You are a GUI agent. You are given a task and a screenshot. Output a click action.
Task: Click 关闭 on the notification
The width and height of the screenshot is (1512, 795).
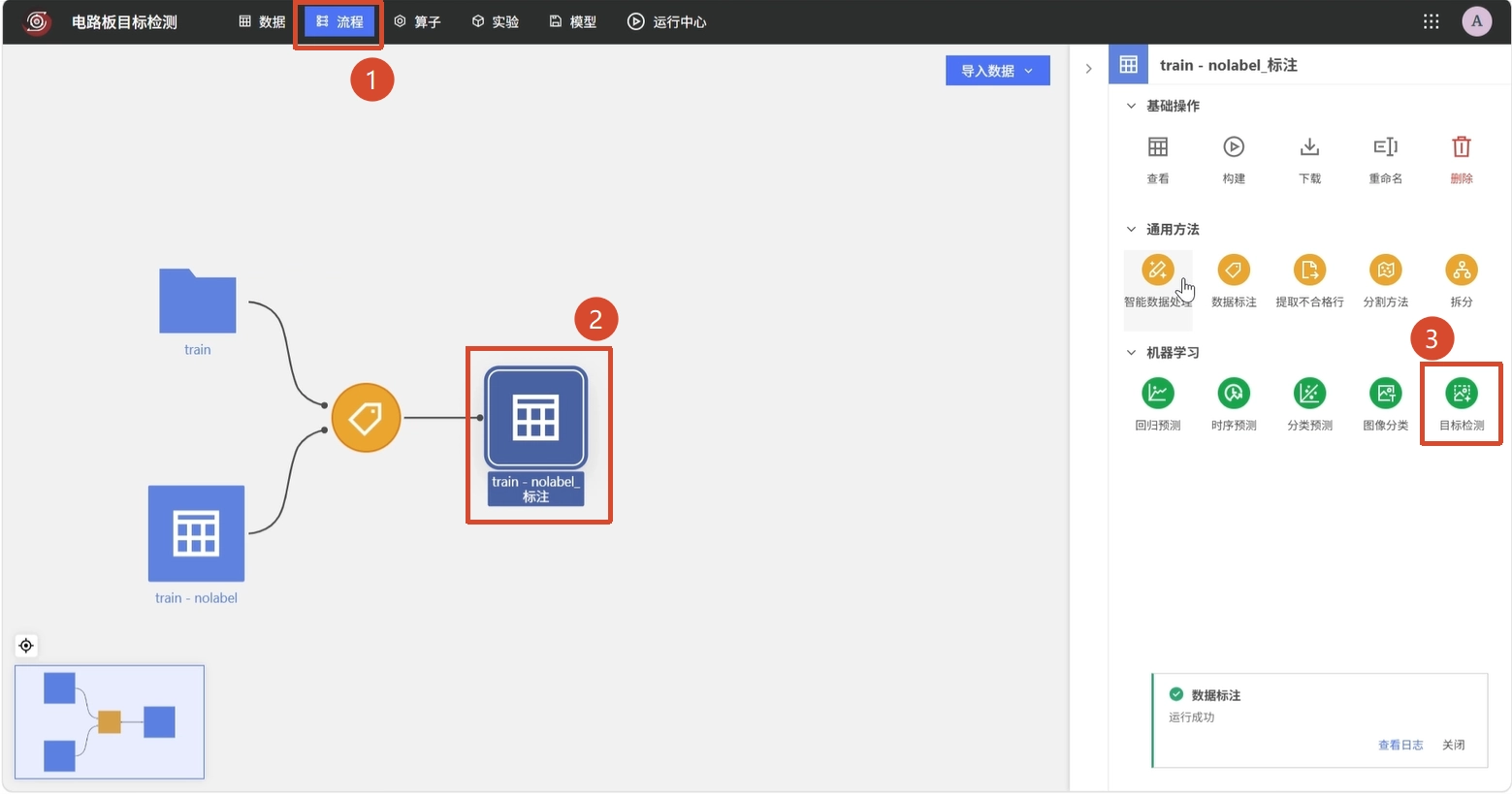1453,745
